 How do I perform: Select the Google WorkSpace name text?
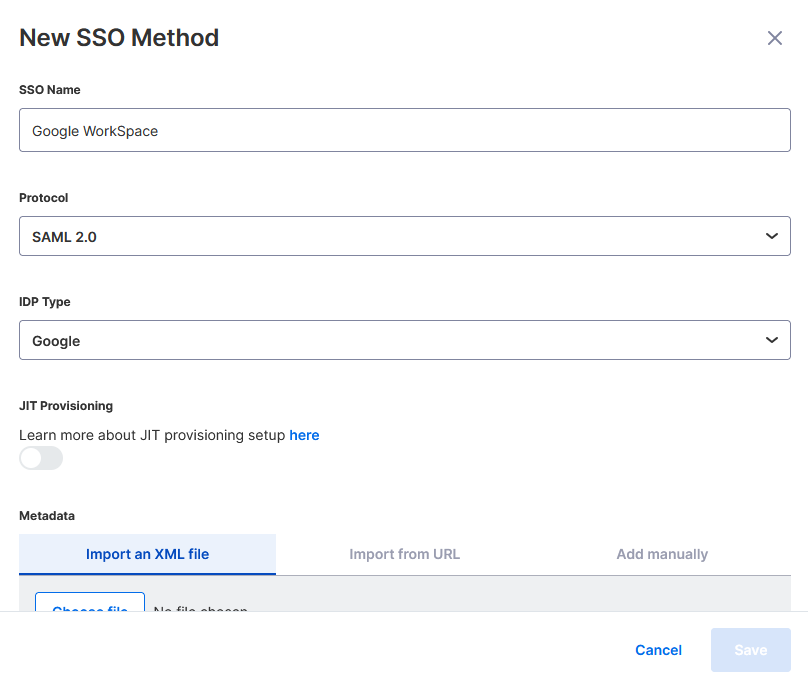(95, 130)
